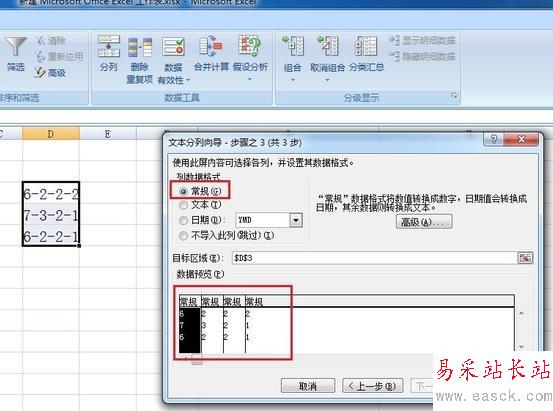Click the Filter funnel icon
The image size is (553, 411).
(16, 47)
